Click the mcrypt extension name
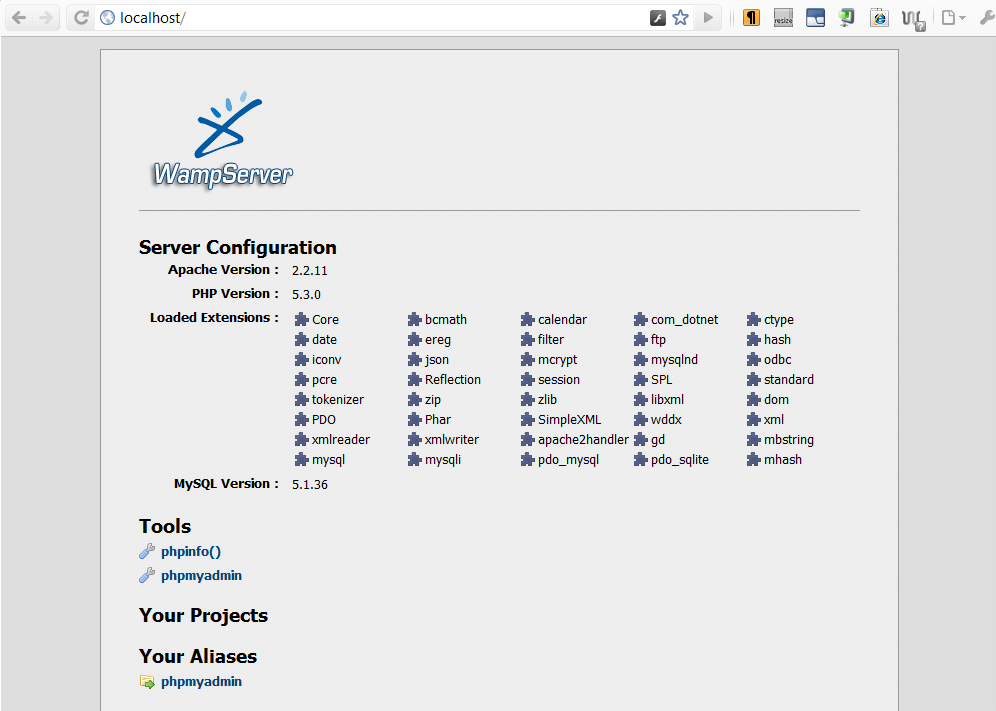The image size is (996, 711). point(558,360)
